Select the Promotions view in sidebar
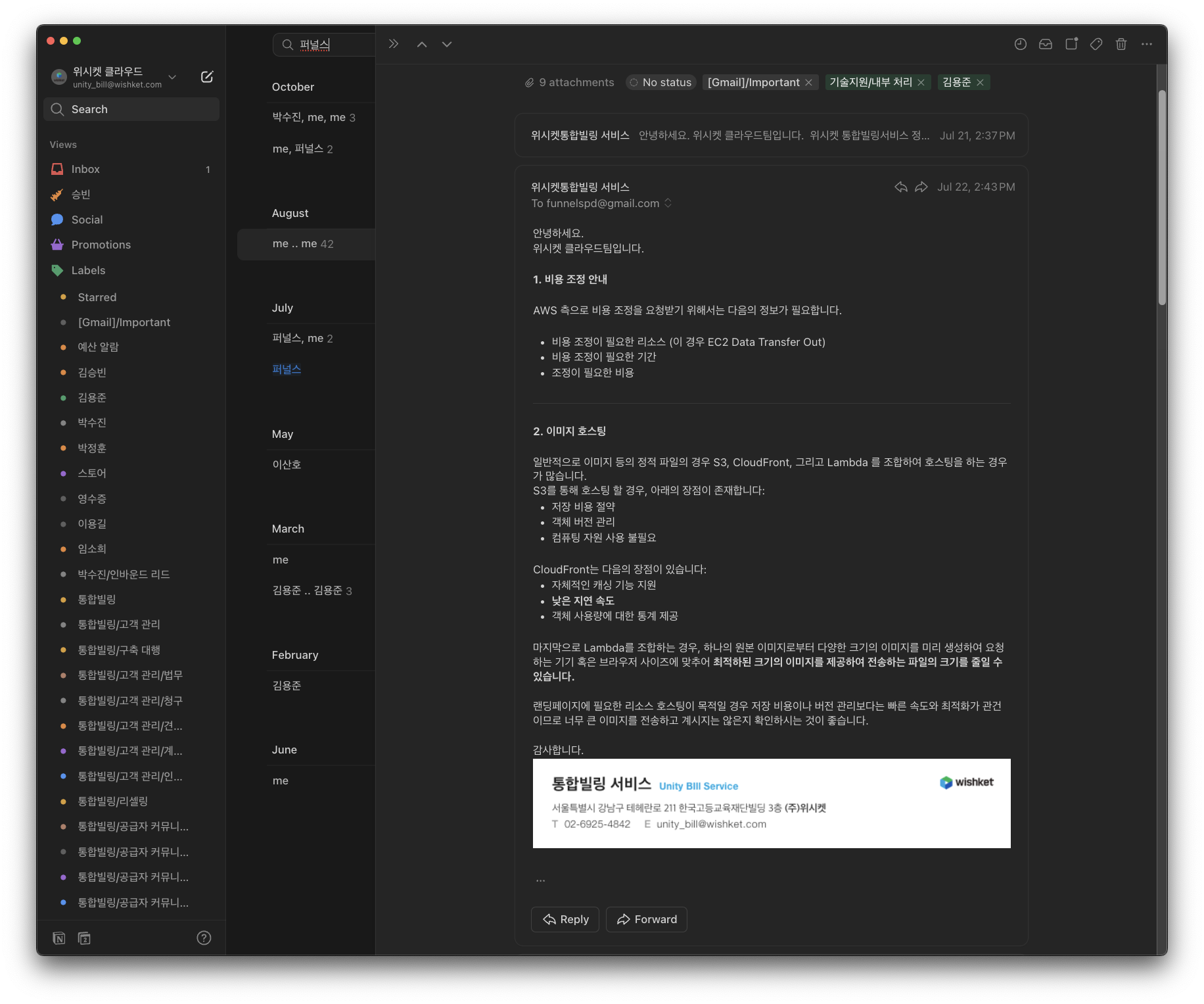This screenshot has height=1004, width=1204. coord(101,245)
